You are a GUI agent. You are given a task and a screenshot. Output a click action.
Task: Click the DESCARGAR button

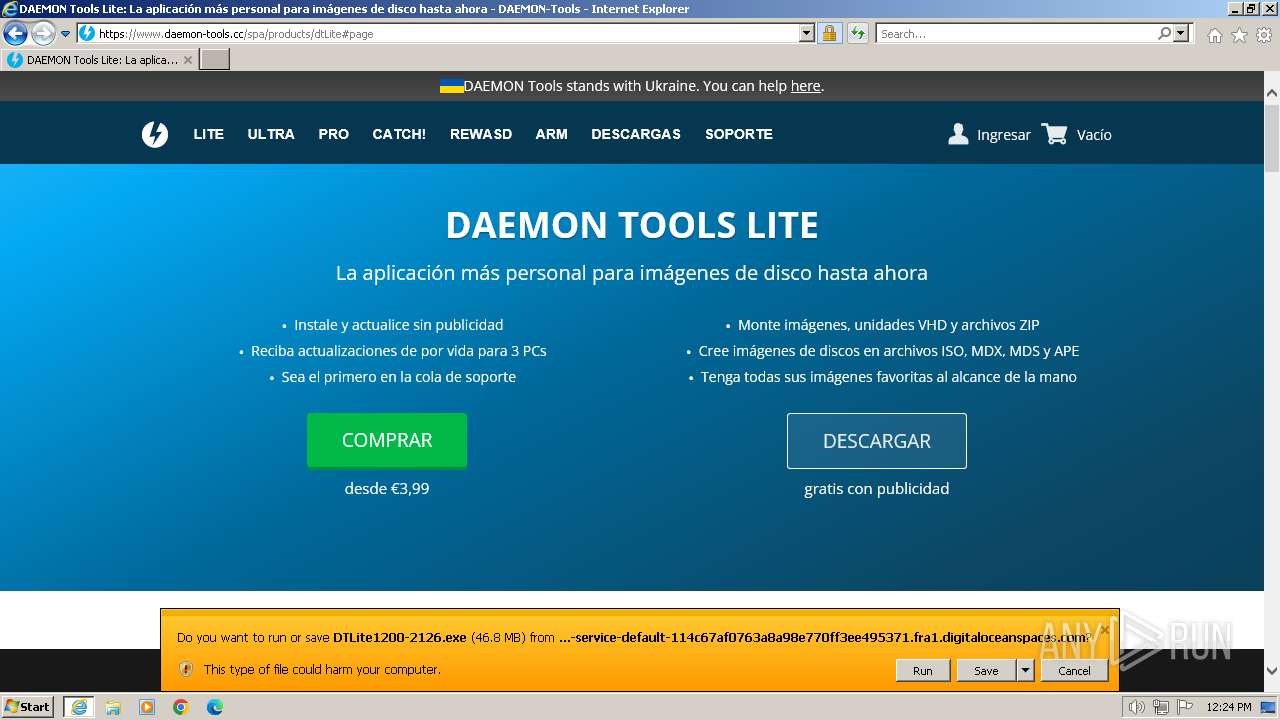pos(877,441)
